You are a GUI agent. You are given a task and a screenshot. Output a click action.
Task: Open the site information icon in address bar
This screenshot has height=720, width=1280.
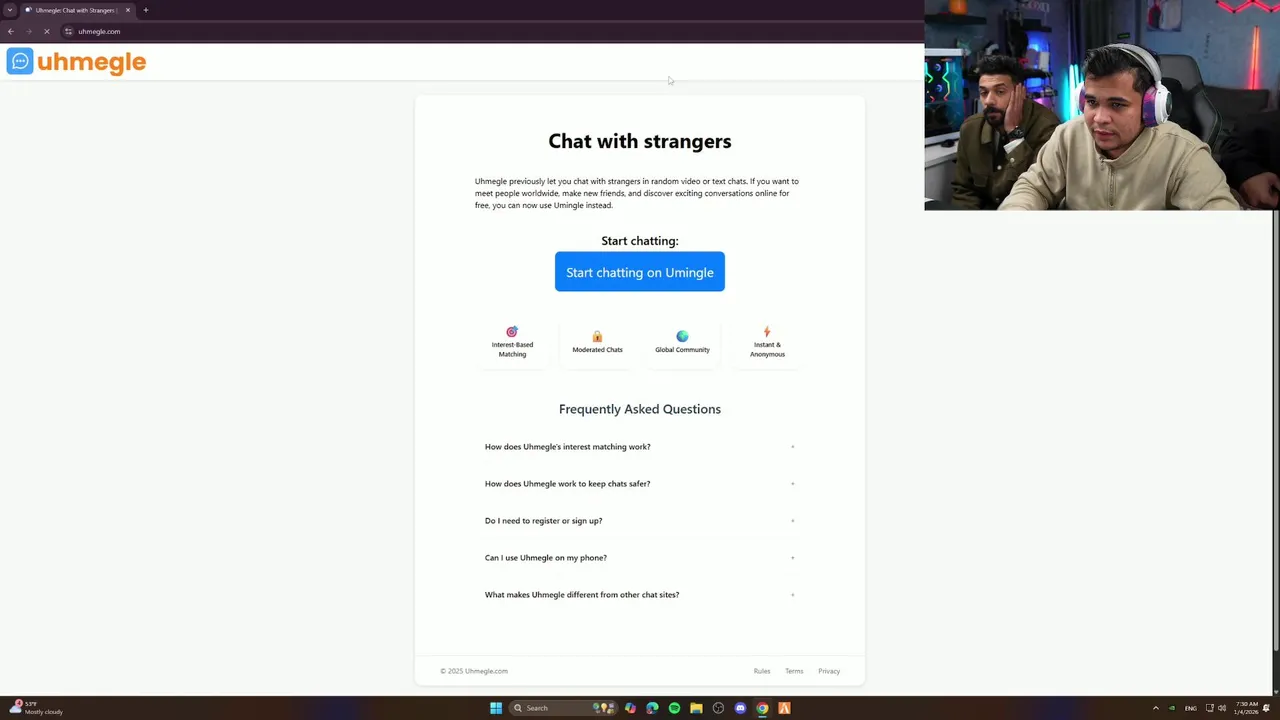pyautogui.click(x=68, y=31)
